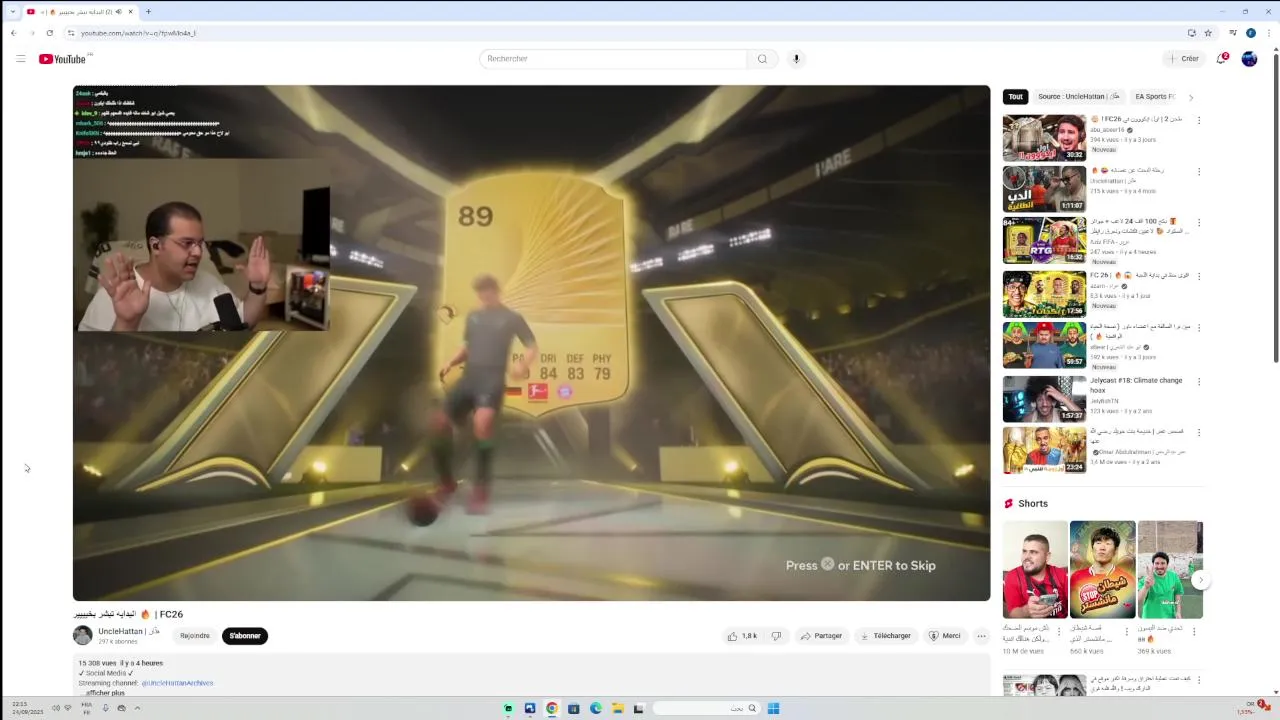This screenshot has width=1280, height=720.
Task: Select the EA Sports FC chip
Action: coord(1155,97)
